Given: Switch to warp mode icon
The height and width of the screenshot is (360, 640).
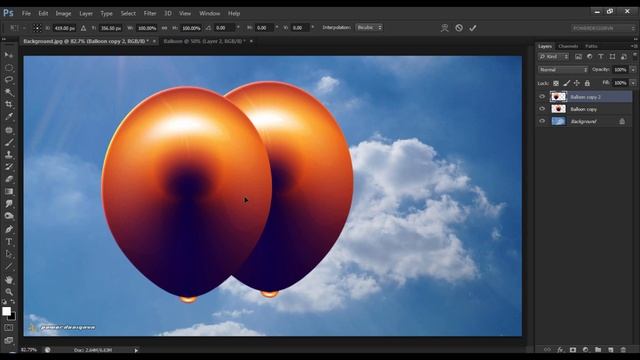Looking at the screenshot, I should (444, 28).
